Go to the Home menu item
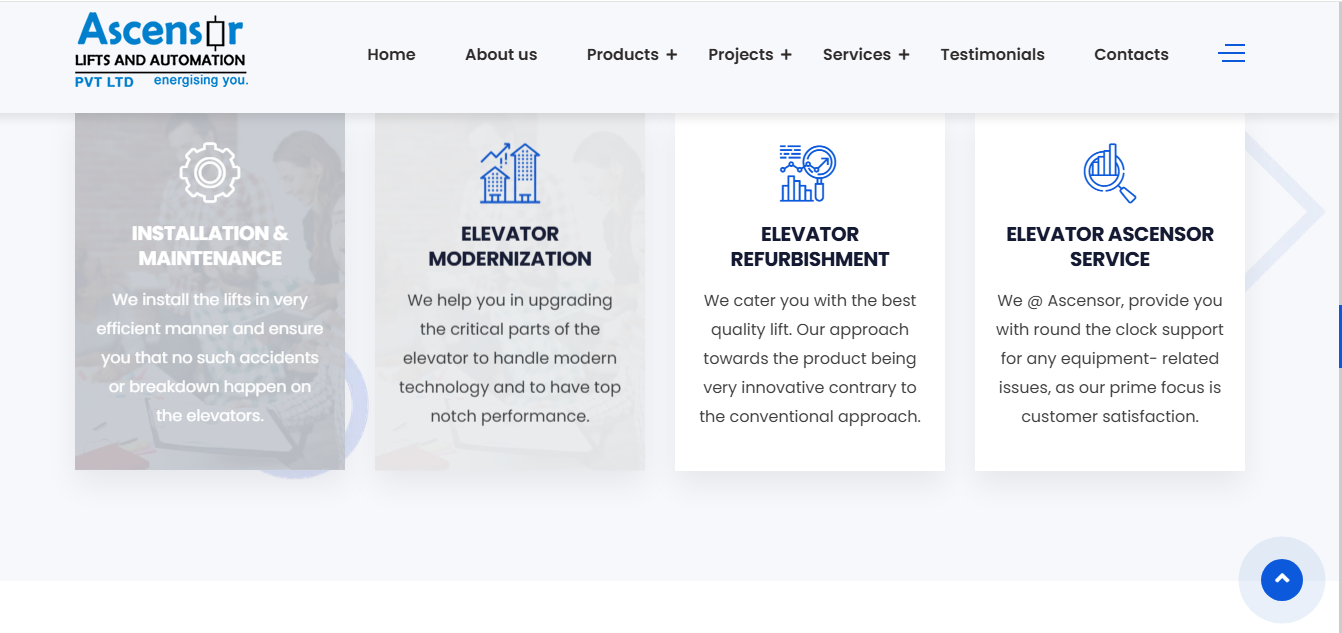The image size is (1342, 633). 391,55
